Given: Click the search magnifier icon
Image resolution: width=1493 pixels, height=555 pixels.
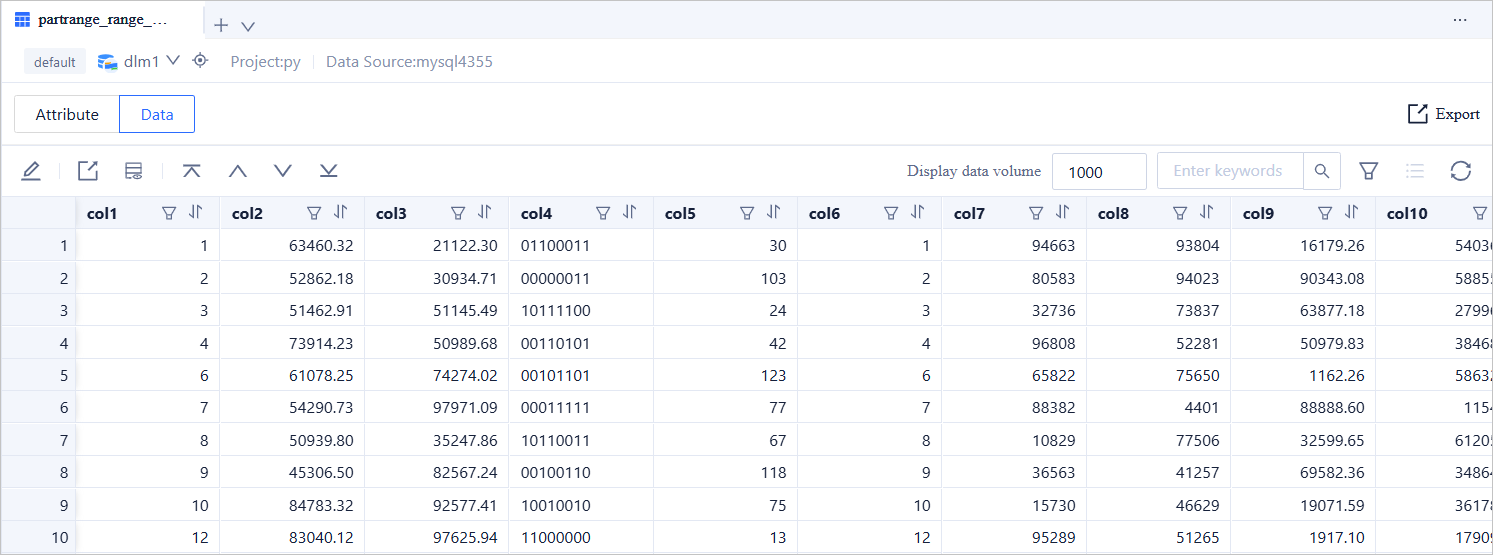Looking at the screenshot, I should tap(1321, 171).
